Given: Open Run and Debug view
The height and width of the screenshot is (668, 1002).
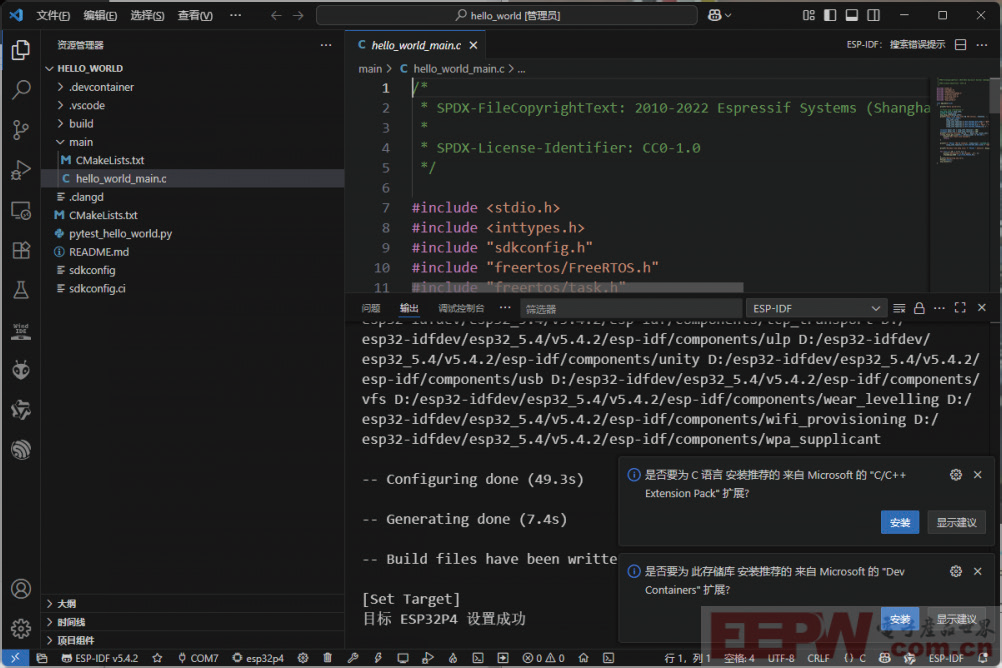Looking at the screenshot, I should pos(20,170).
